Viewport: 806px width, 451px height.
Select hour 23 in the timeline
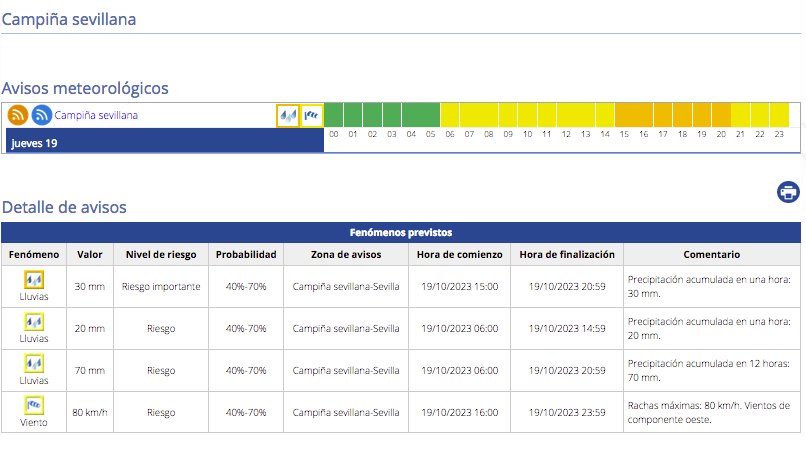point(779,114)
